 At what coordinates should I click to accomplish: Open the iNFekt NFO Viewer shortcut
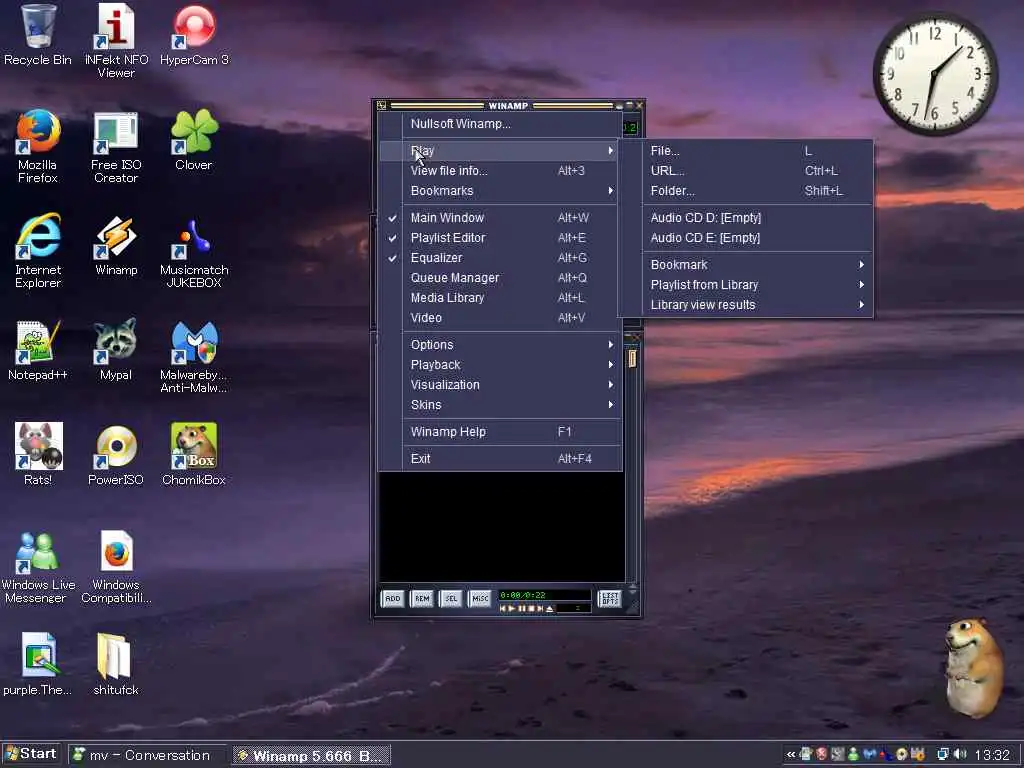tap(116, 40)
